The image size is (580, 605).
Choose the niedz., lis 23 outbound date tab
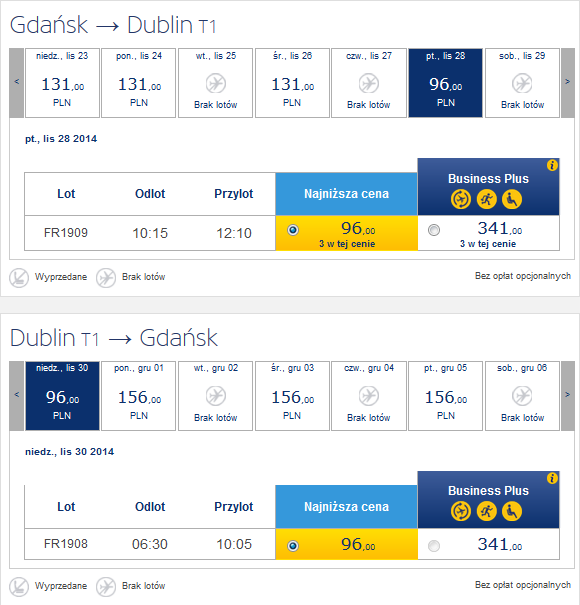click(62, 83)
